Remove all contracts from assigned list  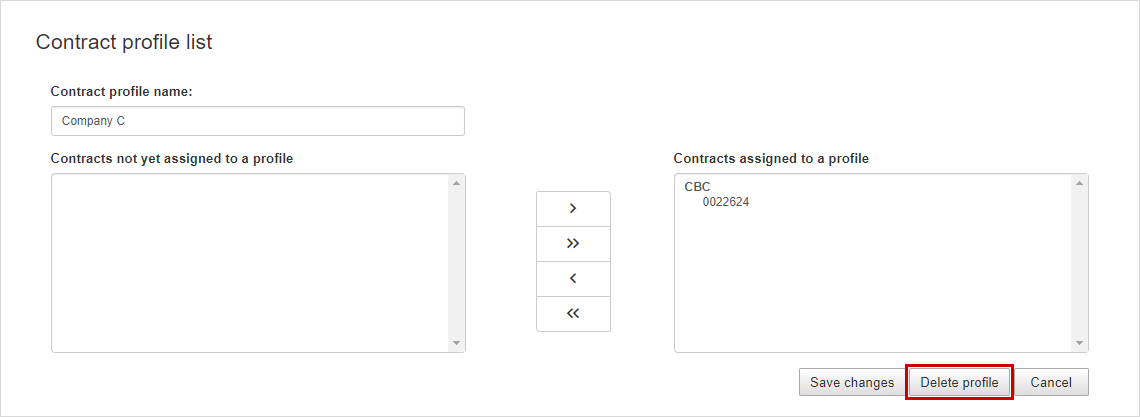573,313
